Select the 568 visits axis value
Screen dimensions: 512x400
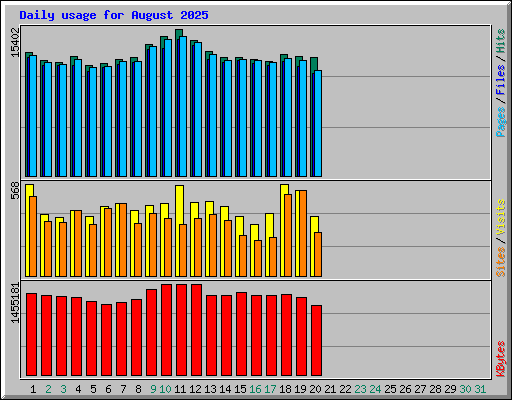(x=15, y=190)
